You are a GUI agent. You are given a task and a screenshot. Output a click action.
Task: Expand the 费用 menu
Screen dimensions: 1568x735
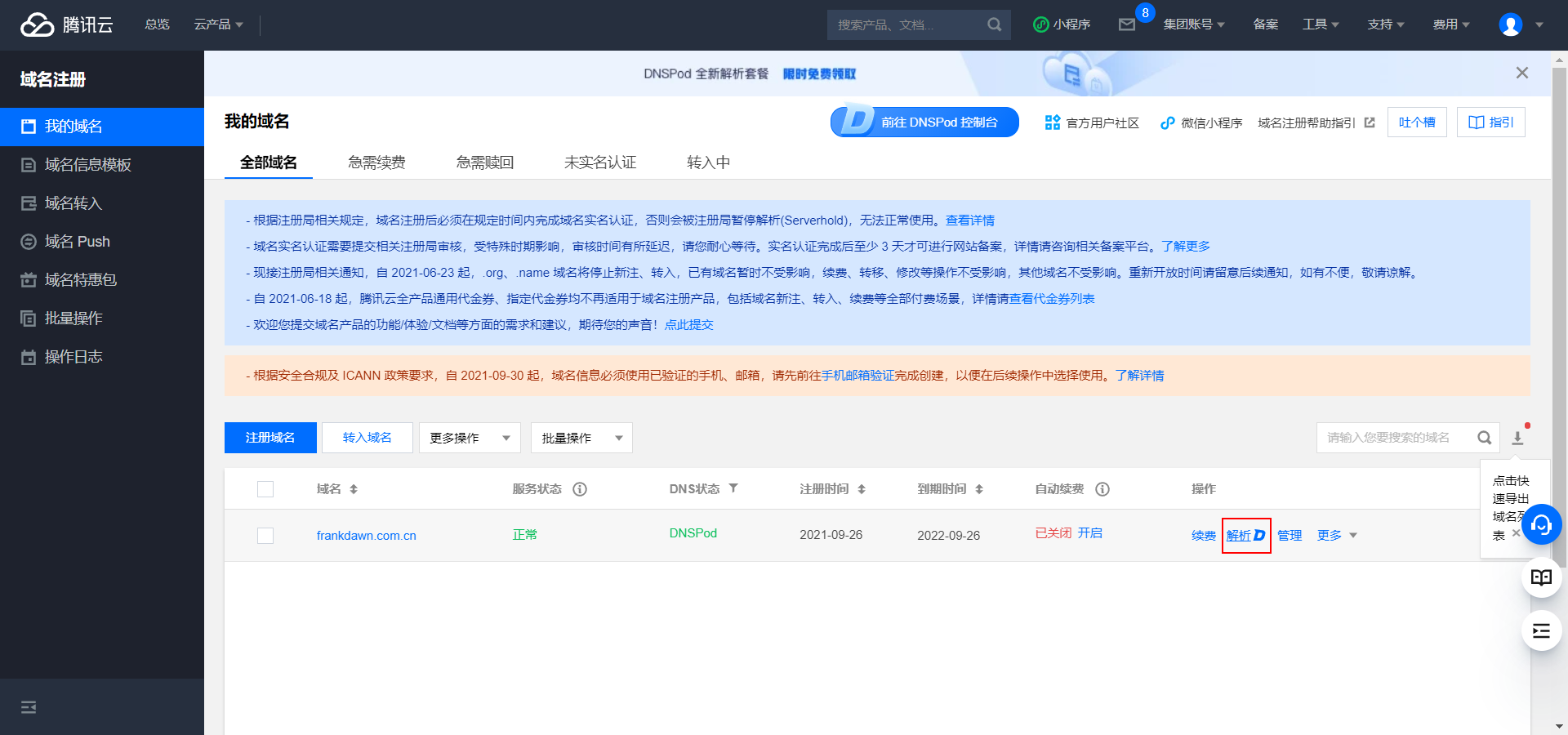1451,24
